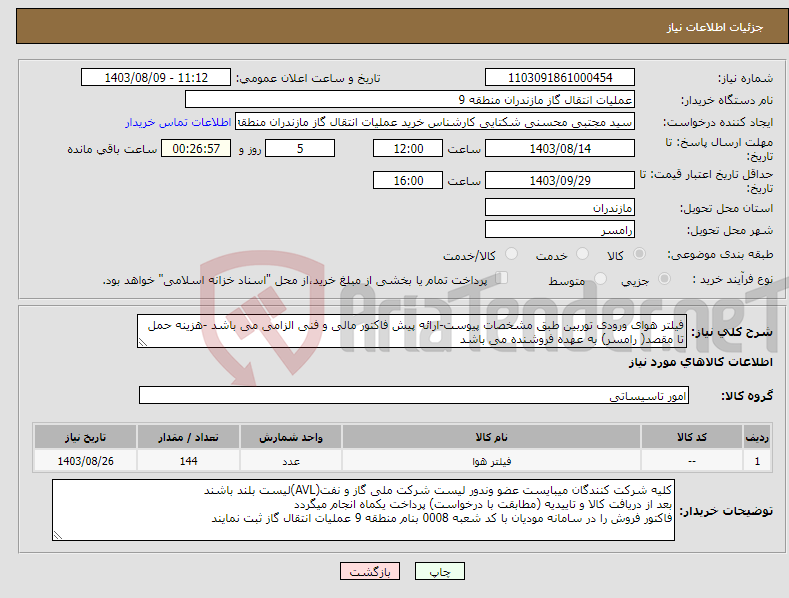
Task: Click the فیلتر هوا item name cell
Action: tap(491, 461)
